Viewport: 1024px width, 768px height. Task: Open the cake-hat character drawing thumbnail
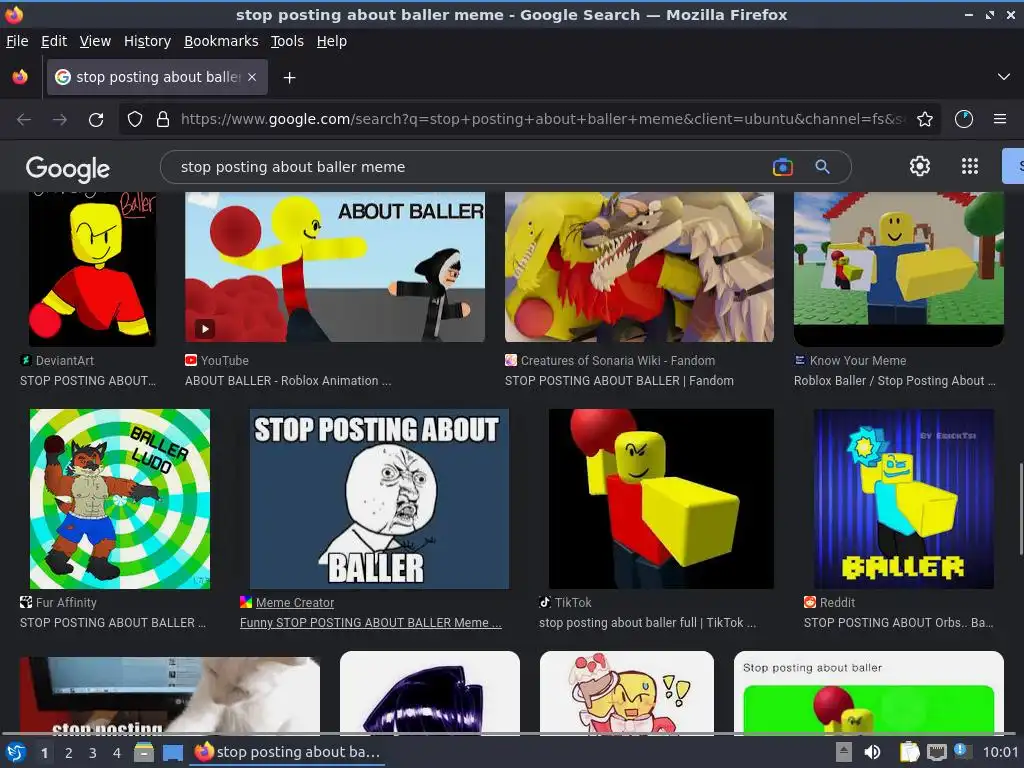click(627, 692)
